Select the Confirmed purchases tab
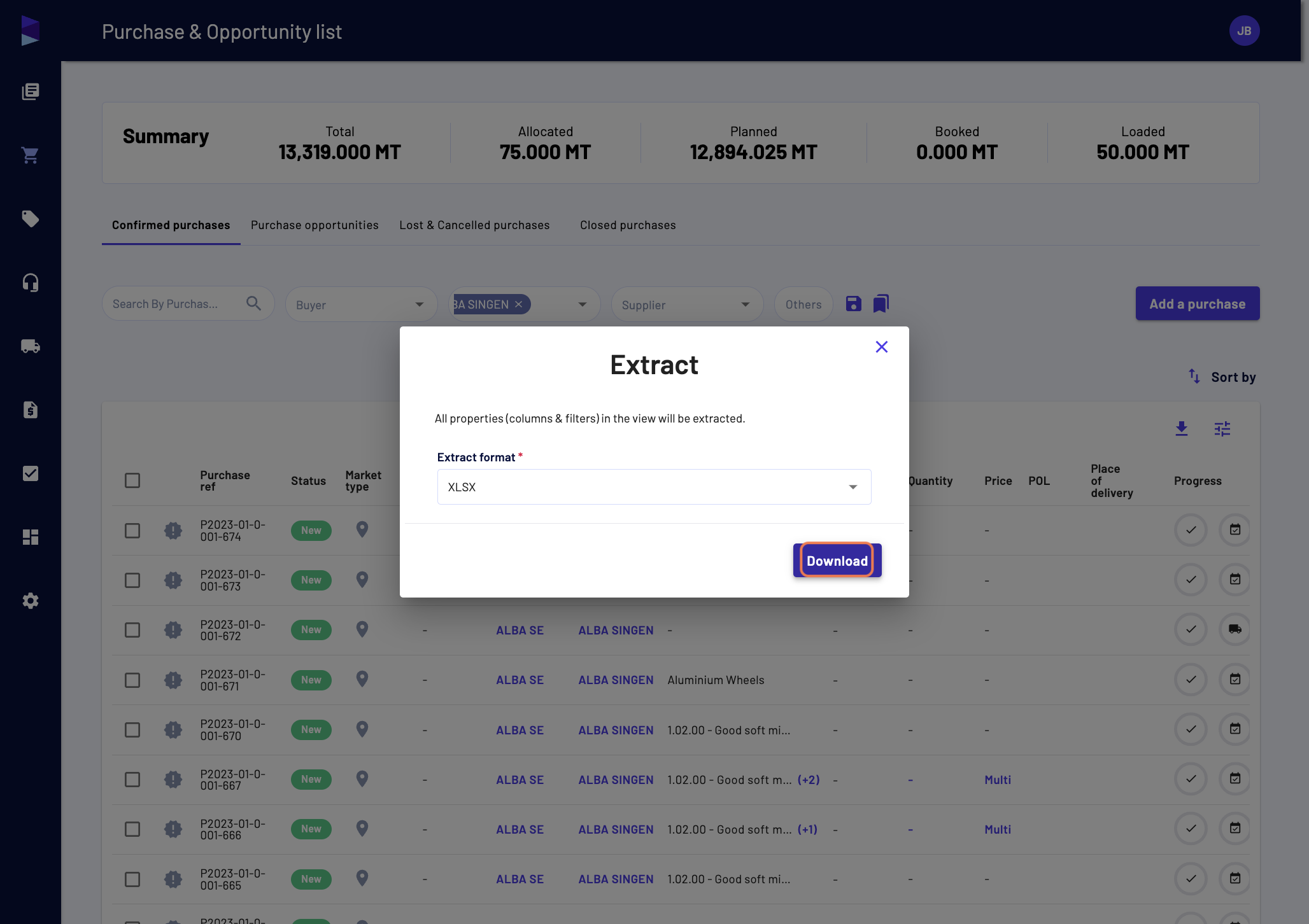1309x924 pixels. pyautogui.click(x=171, y=225)
